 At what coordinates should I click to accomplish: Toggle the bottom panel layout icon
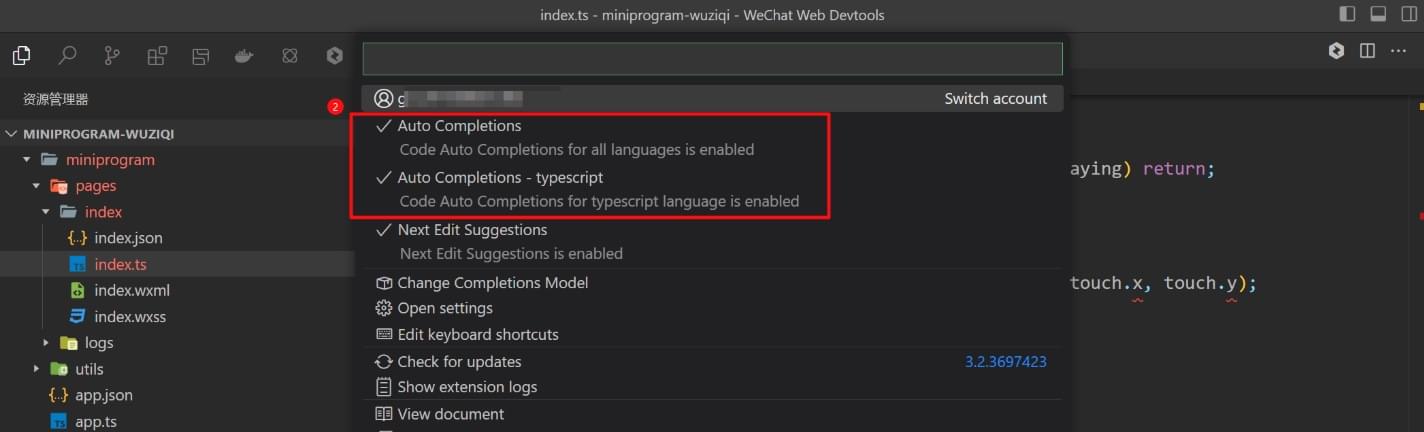[x=1378, y=15]
